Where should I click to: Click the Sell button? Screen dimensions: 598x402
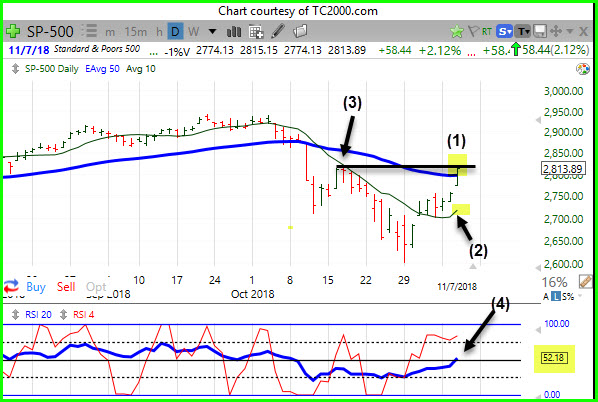point(66,286)
